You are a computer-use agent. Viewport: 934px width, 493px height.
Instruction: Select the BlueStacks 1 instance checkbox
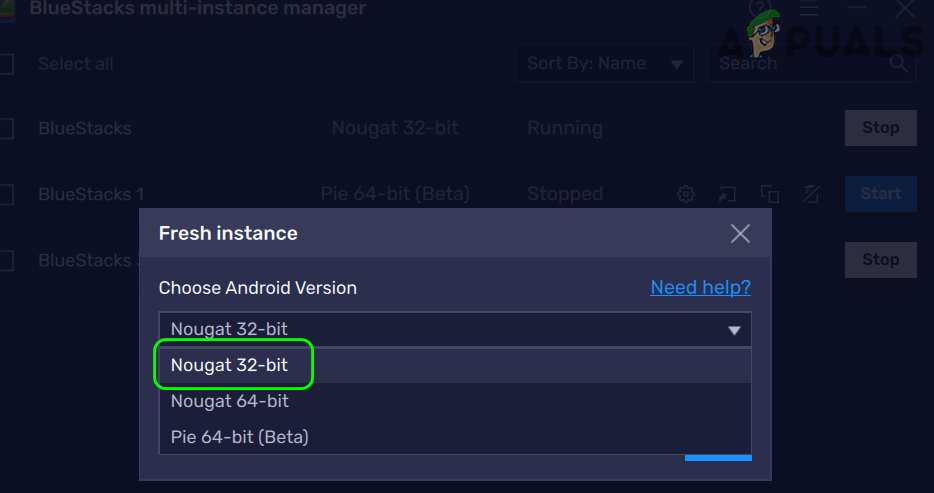coord(6,194)
